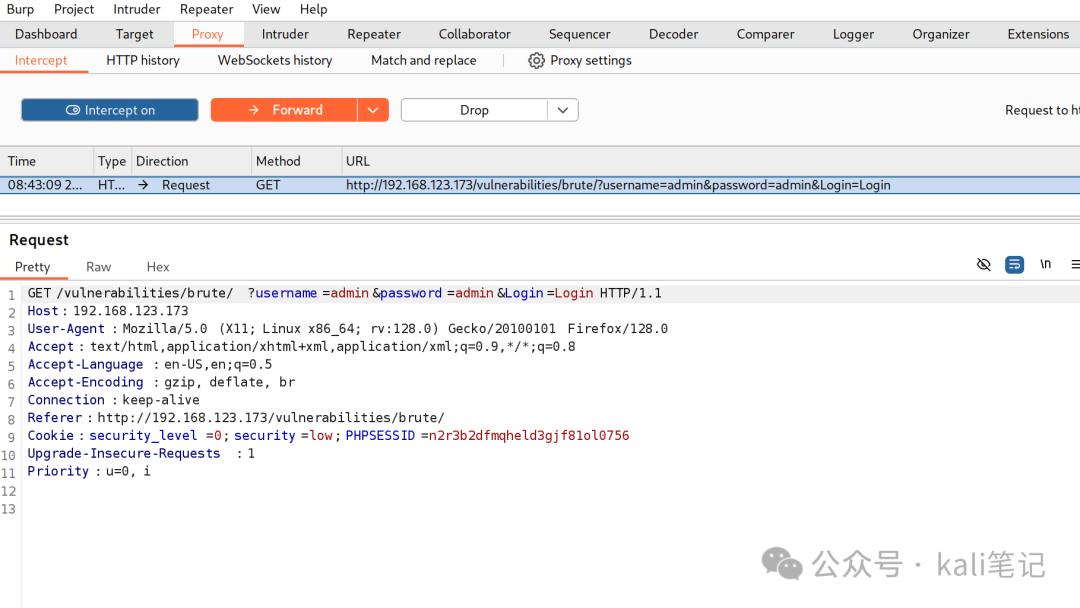The height and width of the screenshot is (608, 1080).
Task: Open the Project menu
Action: [74, 9]
